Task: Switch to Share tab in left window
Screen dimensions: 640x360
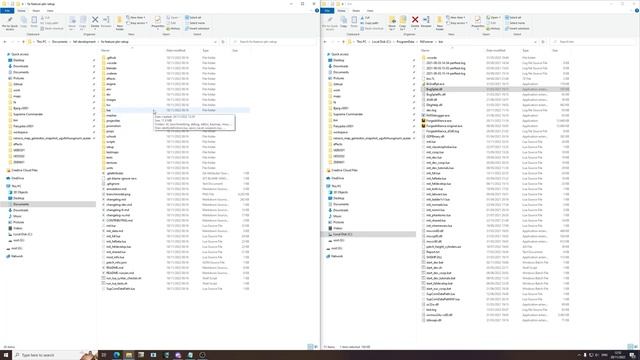Action: [x=36, y=11]
